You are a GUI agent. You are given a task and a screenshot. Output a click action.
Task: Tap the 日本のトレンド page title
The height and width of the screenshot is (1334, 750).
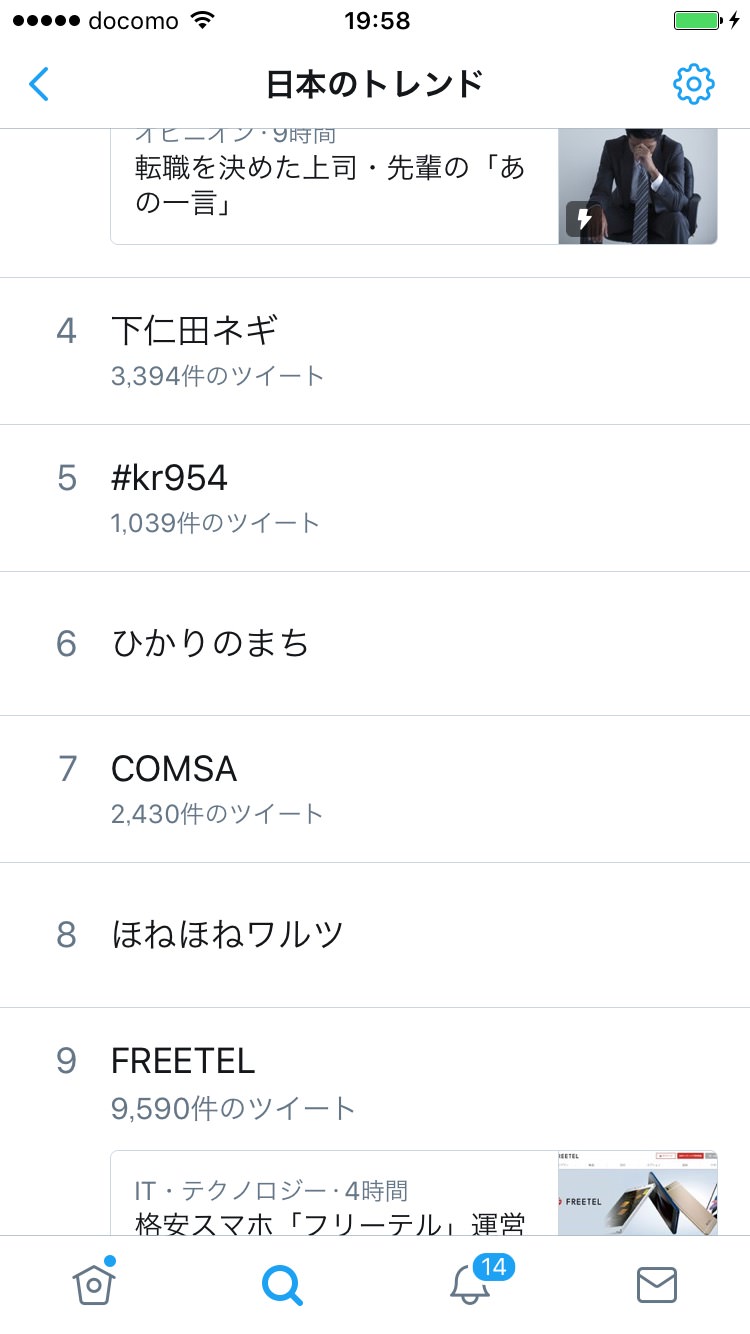pos(375,84)
